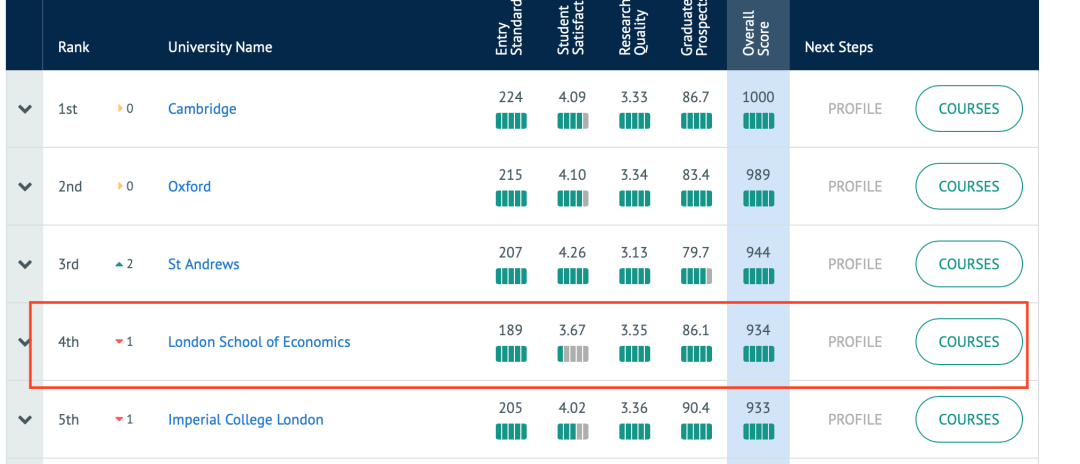Click COURSES for Imperial College London

pos(968,420)
